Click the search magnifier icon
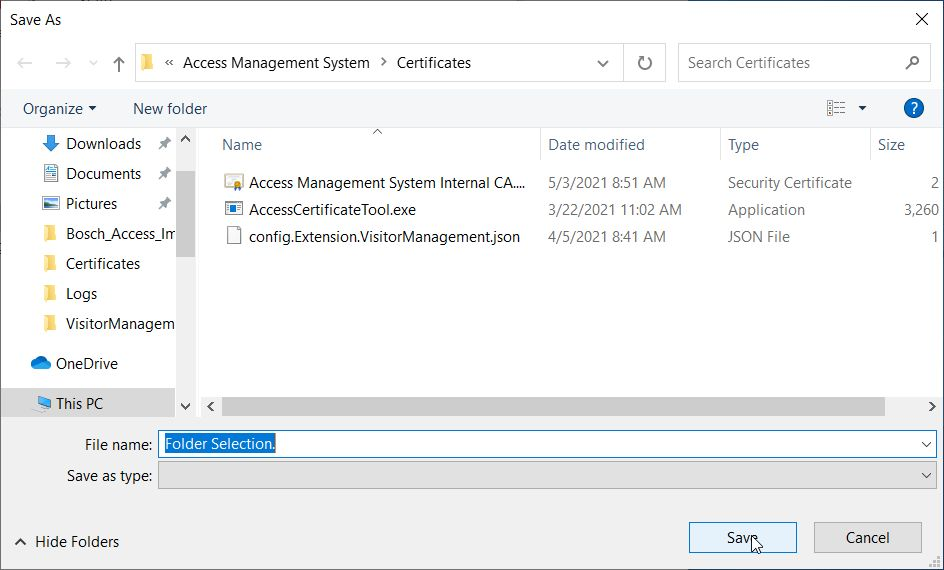944x570 pixels. pos(912,62)
